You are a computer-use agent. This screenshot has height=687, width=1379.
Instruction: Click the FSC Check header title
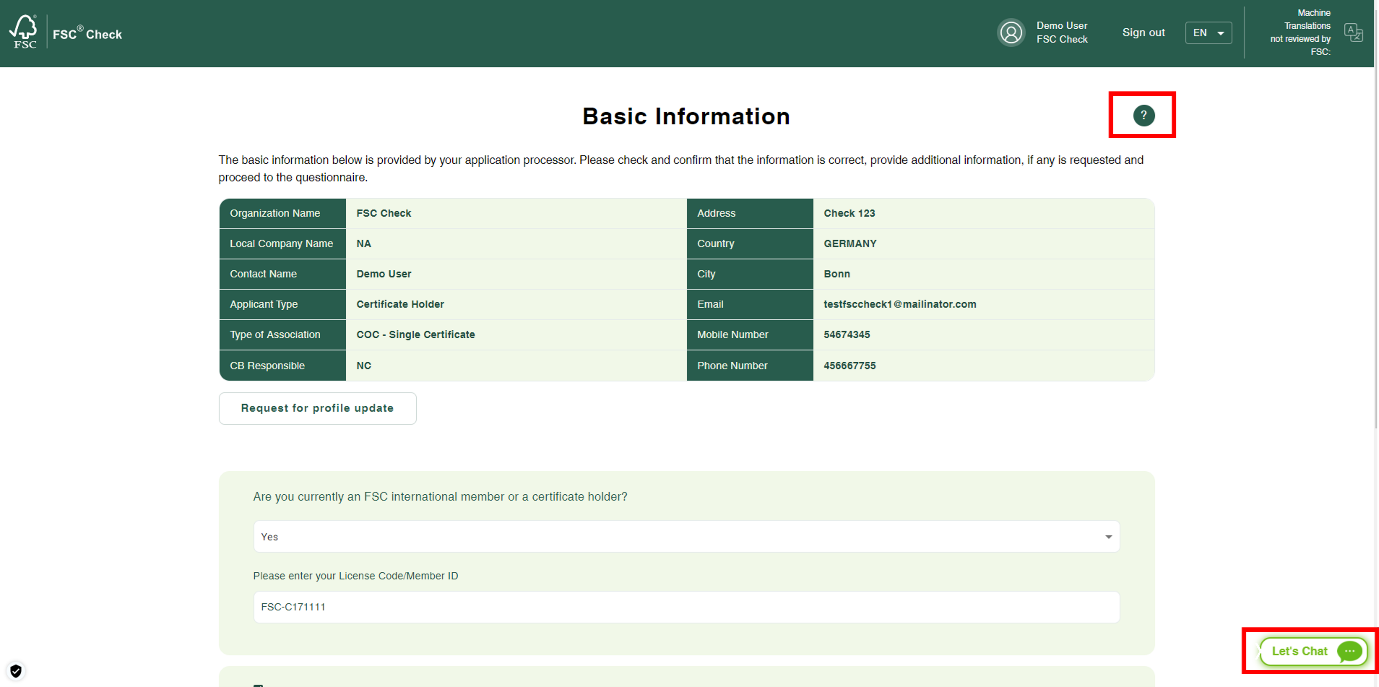pyautogui.click(x=87, y=34)
